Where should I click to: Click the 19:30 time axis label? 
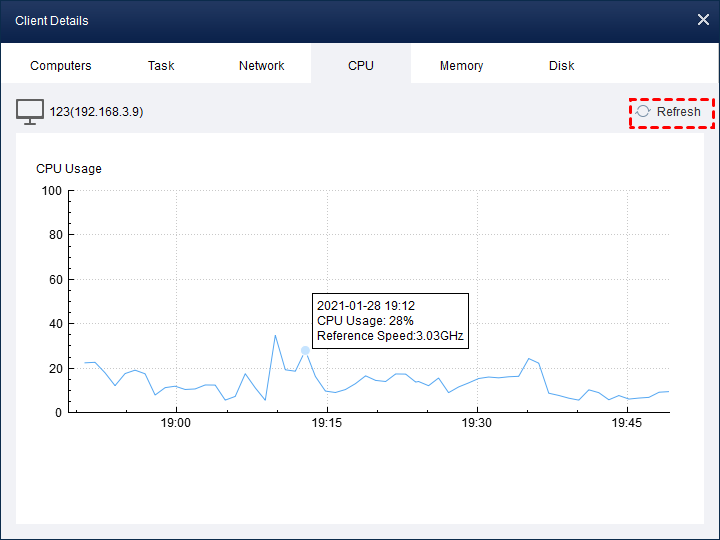[476, 423]
